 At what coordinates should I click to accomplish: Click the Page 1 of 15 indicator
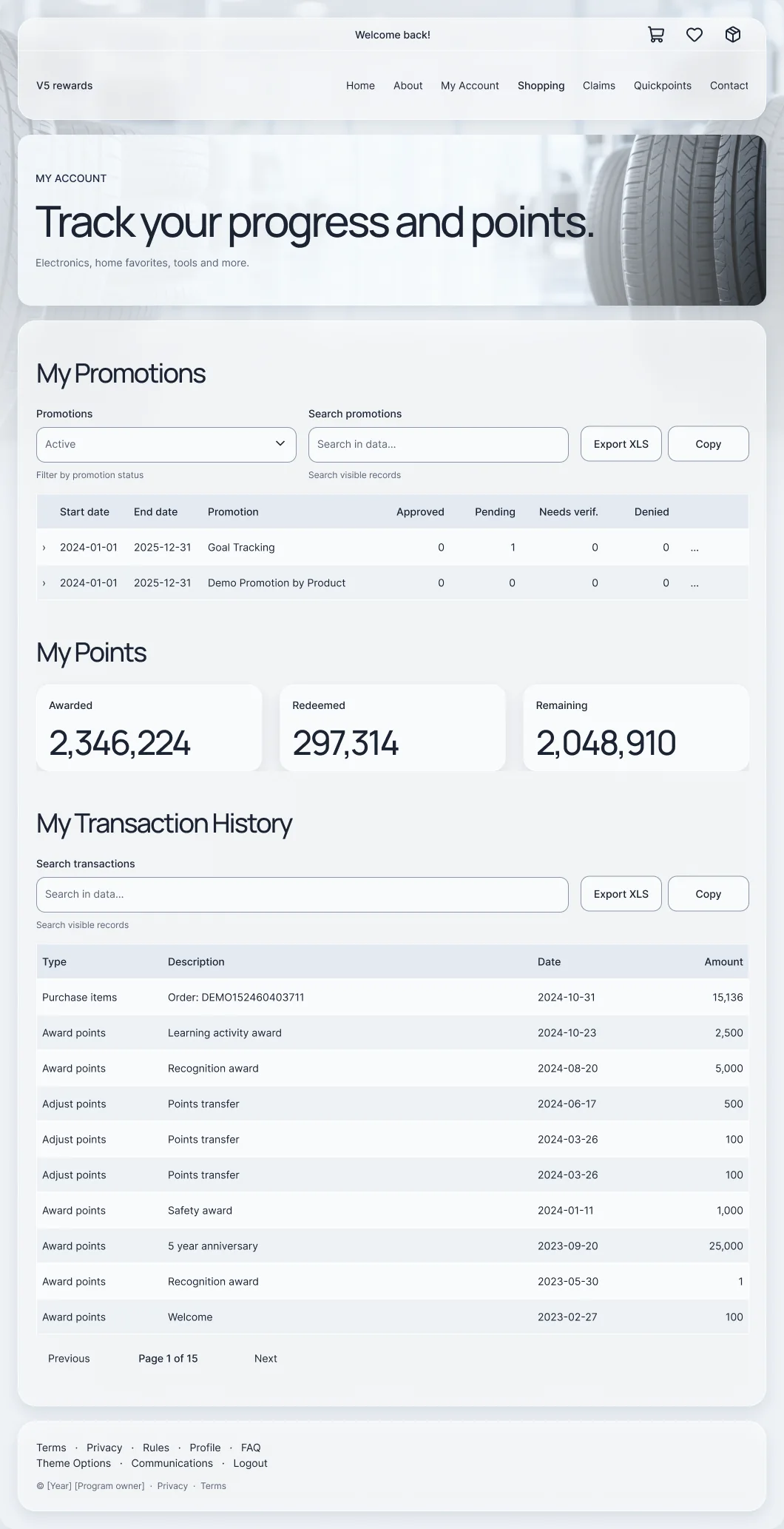click(x=168, y=1359)
